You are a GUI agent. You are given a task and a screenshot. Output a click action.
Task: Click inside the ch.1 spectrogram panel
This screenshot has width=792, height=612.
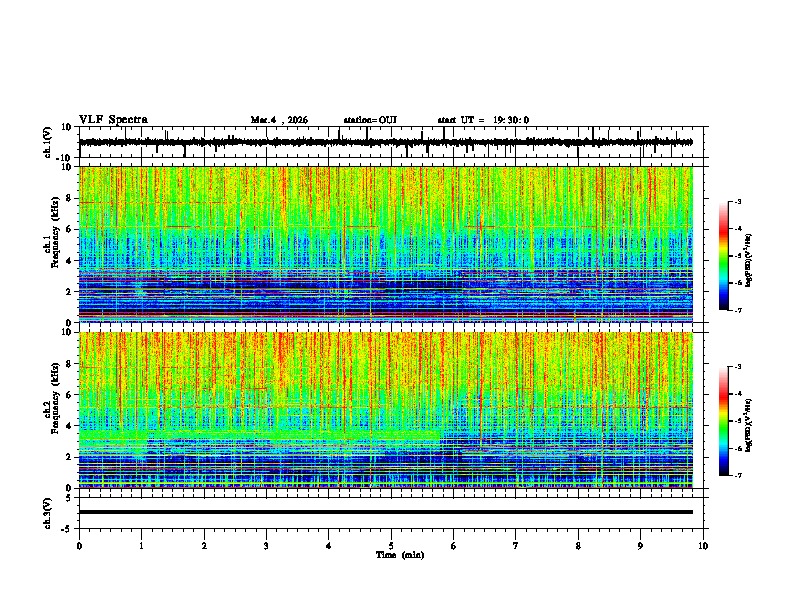tap(385, 244)
